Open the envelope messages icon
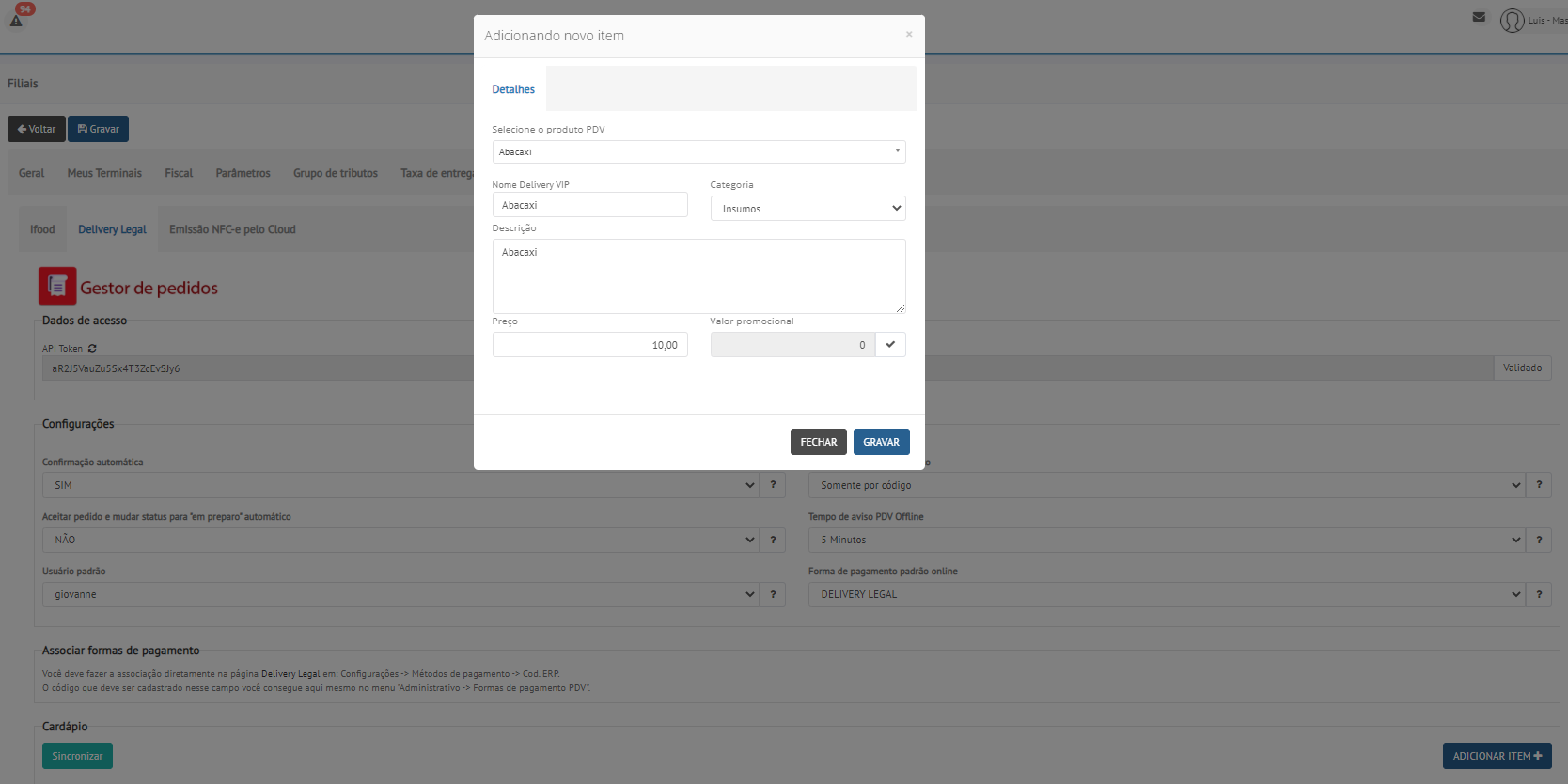The width and height of the screenshot is (1568, 784). (1479, 17)
